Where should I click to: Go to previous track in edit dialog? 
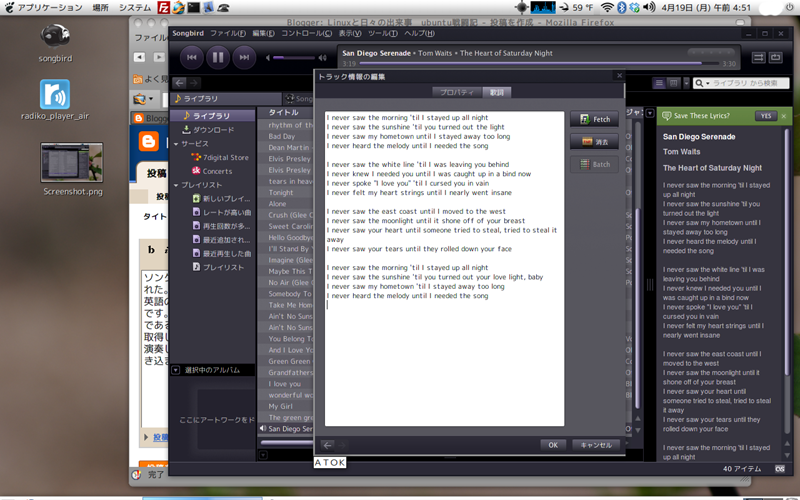(x=328, y=445)
